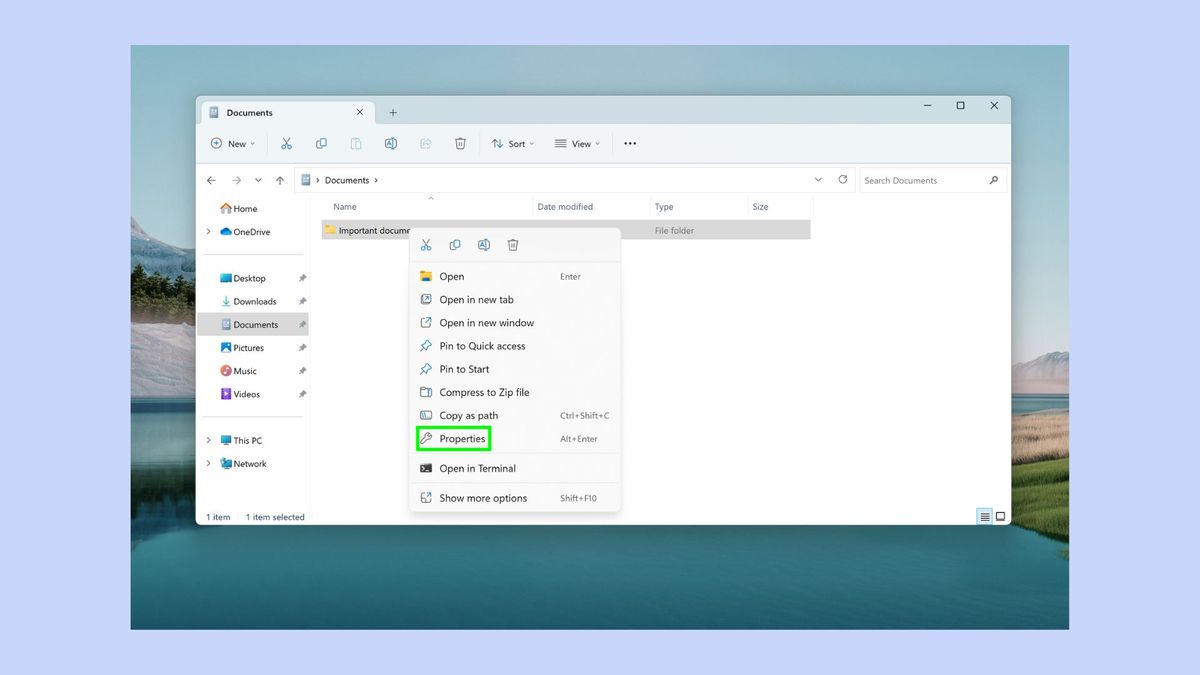Screen dimensions: 1200x675
Task: Click the back navigation button
Action: 211,180
